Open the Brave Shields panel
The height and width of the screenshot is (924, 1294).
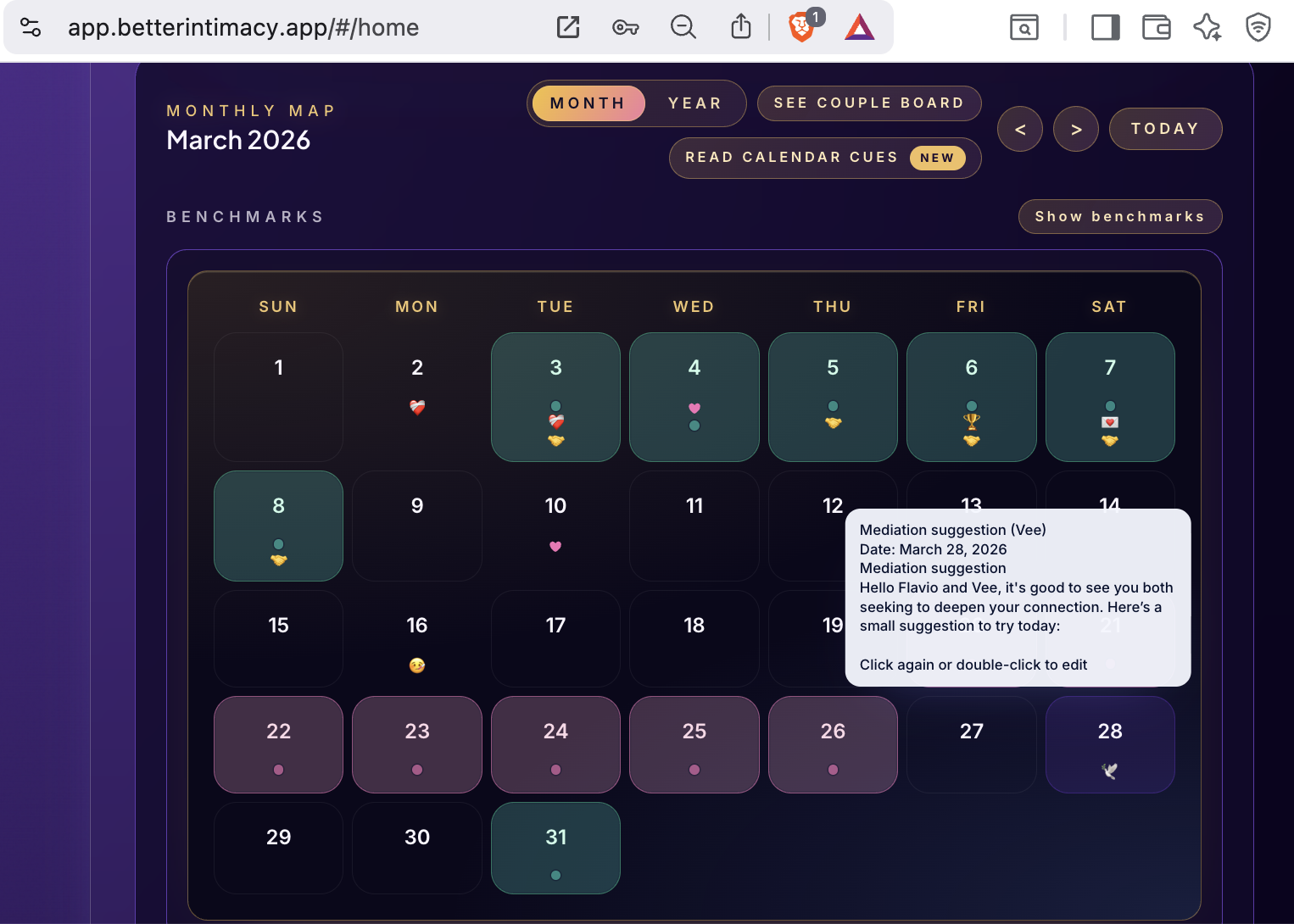tap(800, 27)
